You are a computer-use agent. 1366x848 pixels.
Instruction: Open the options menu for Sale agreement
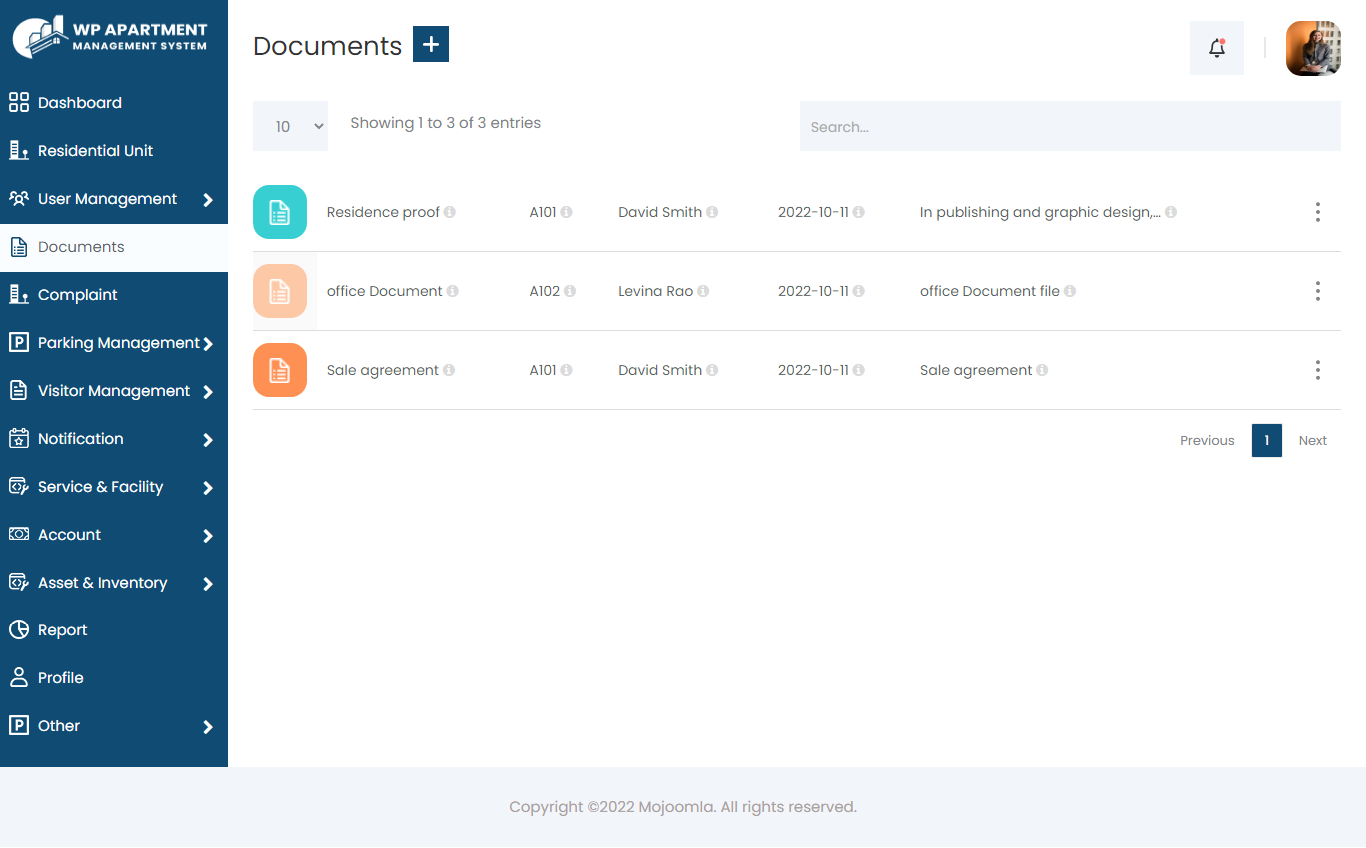click(1318, 370)
